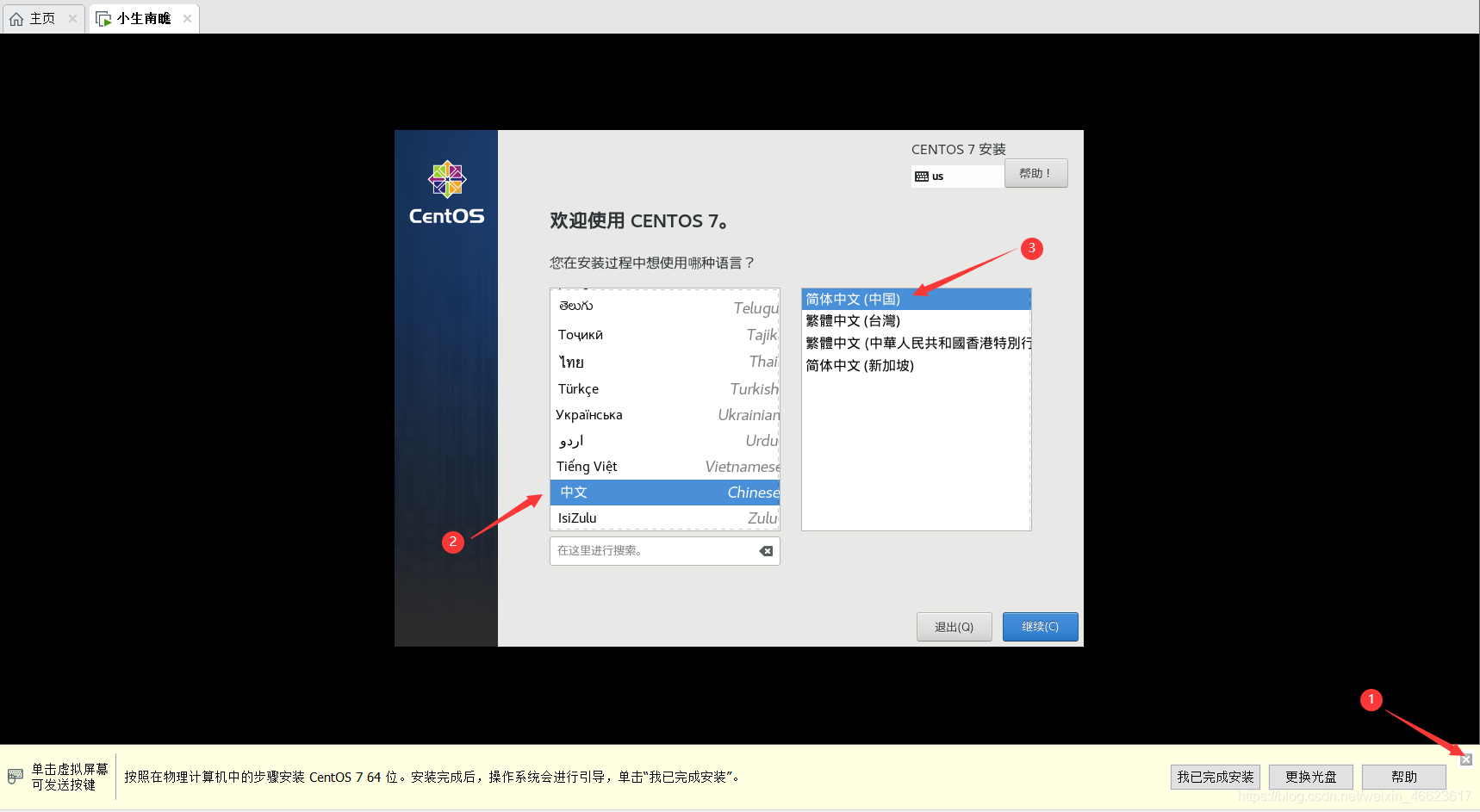Select Tajik (Тоҷикӣ) language

(665, 335)
